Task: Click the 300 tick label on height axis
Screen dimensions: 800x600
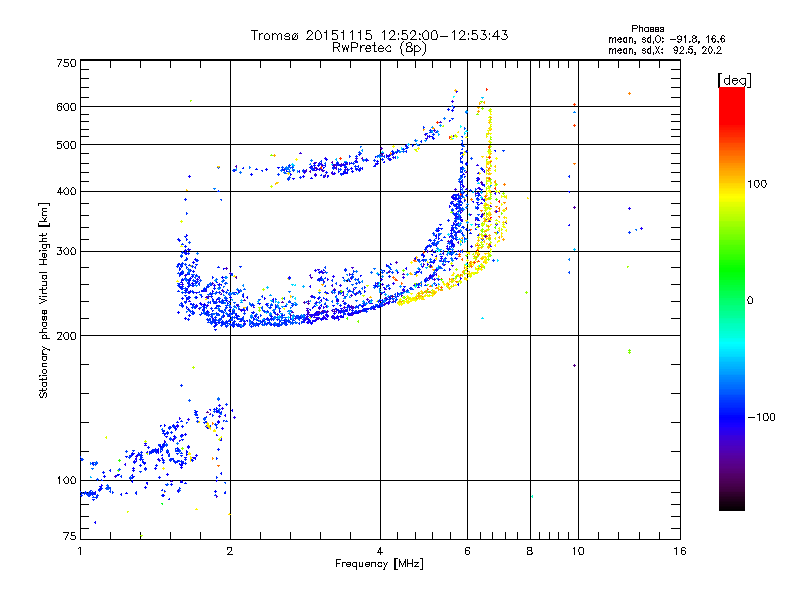Action: (66, 252)
